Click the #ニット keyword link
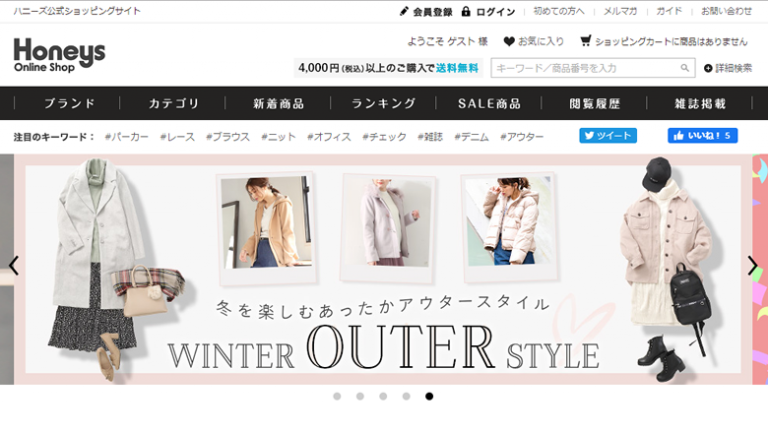The image size is (768, 432). tap(278, 137)
